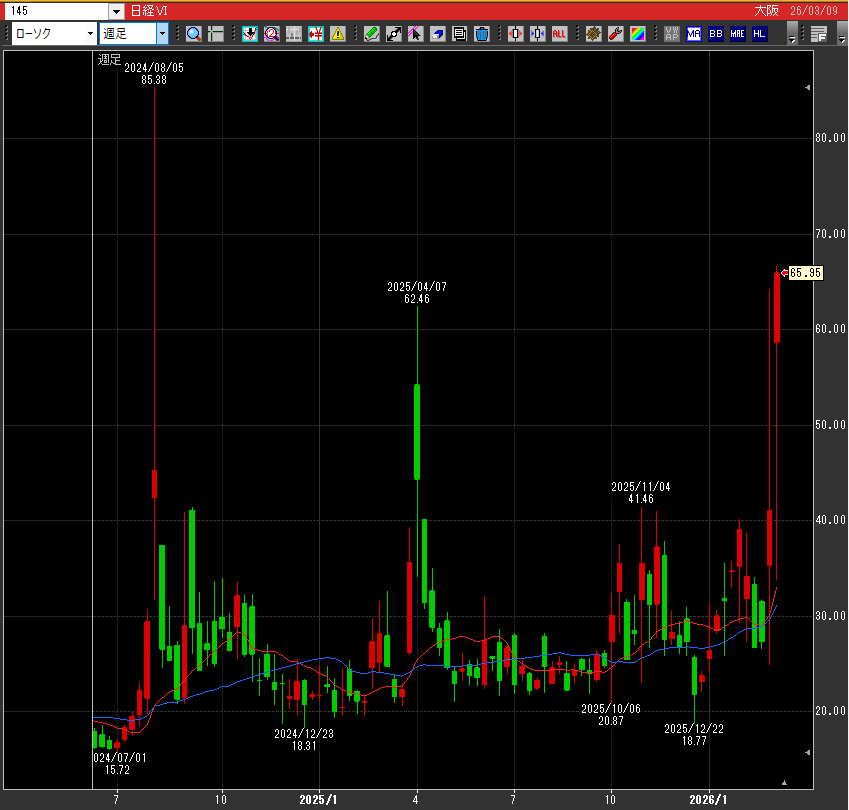Click the 2026/1 time axis label
849x810 pixels.
pos(708,800)
